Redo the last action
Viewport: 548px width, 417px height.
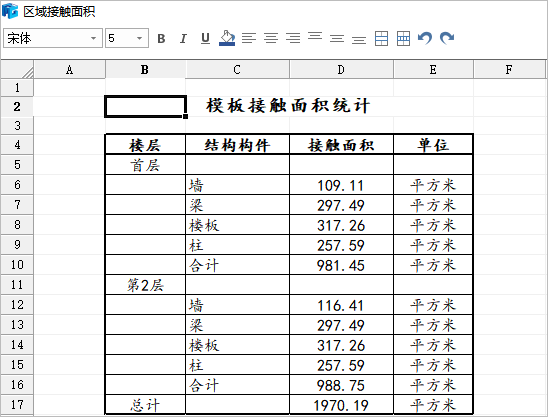(x=447, y=38)
